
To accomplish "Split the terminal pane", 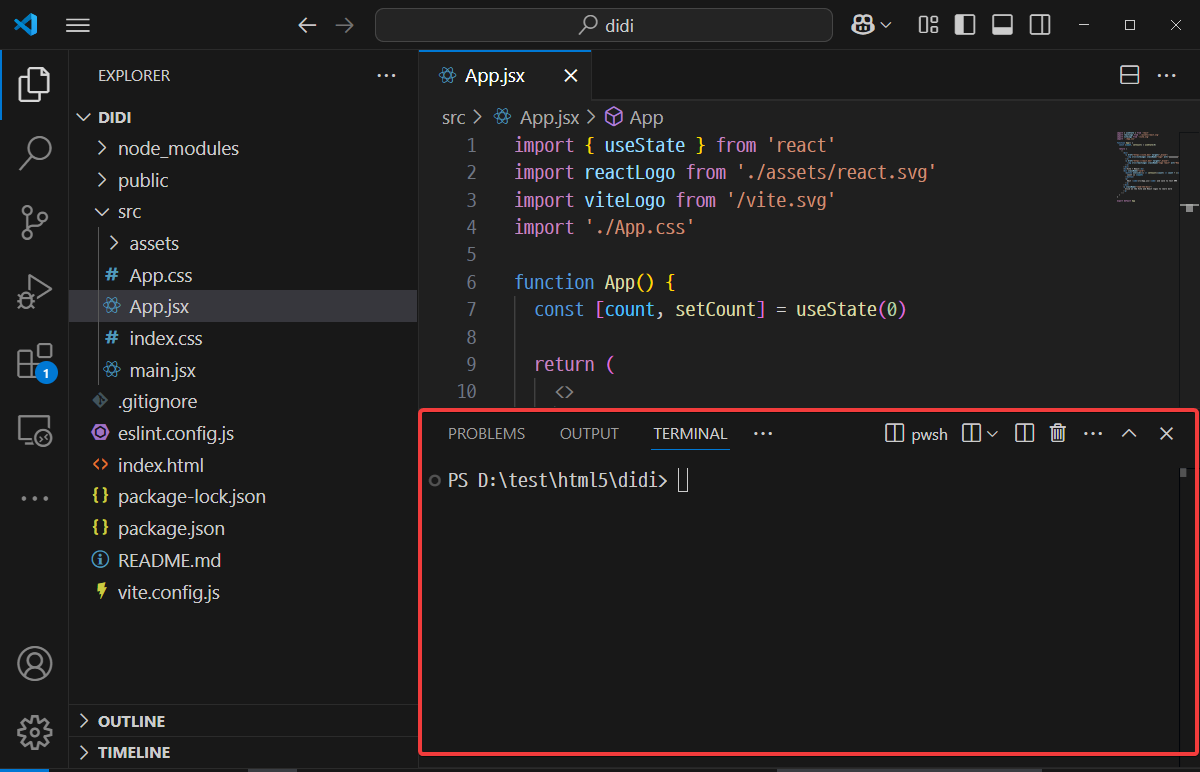I will tap(1024, 433).
